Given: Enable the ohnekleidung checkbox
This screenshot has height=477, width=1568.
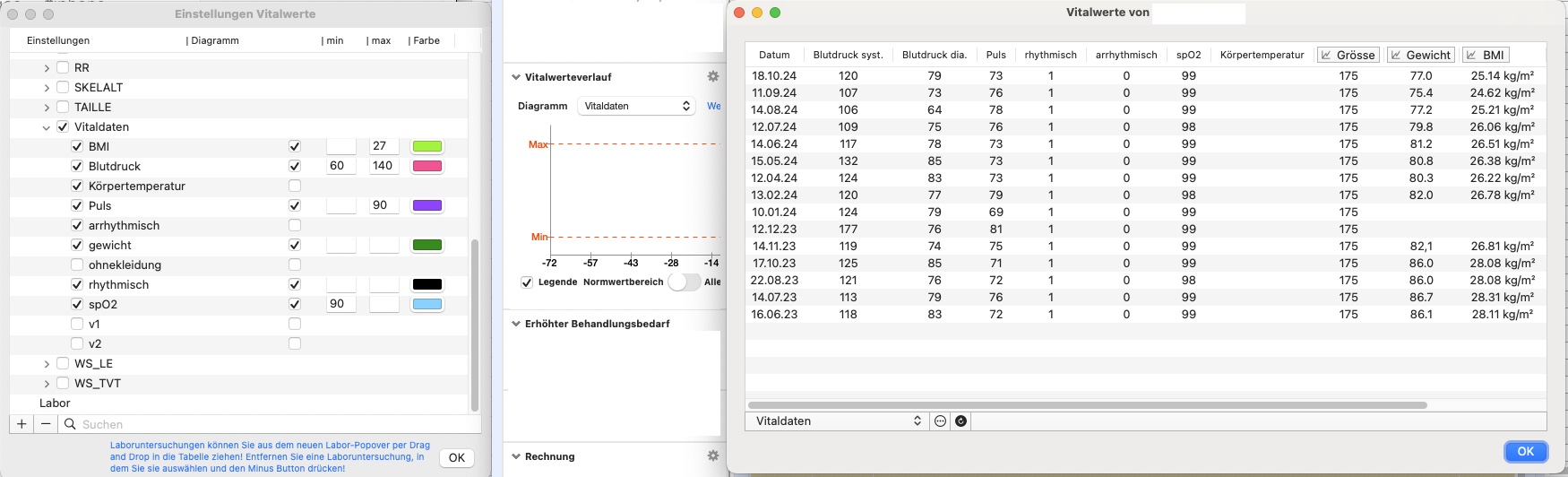Looking at the screenshot, I should [x=77, y=265].
